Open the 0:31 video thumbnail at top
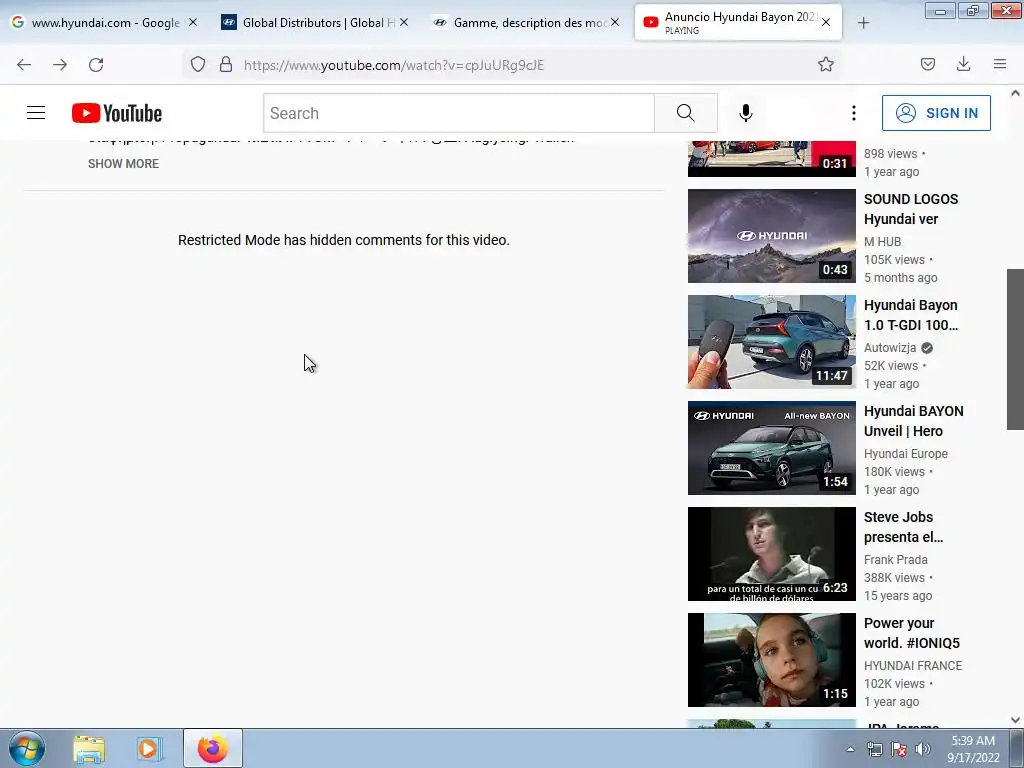This screenshot has width=1024, height=768. pyautogui.click(x=771, y=159)
